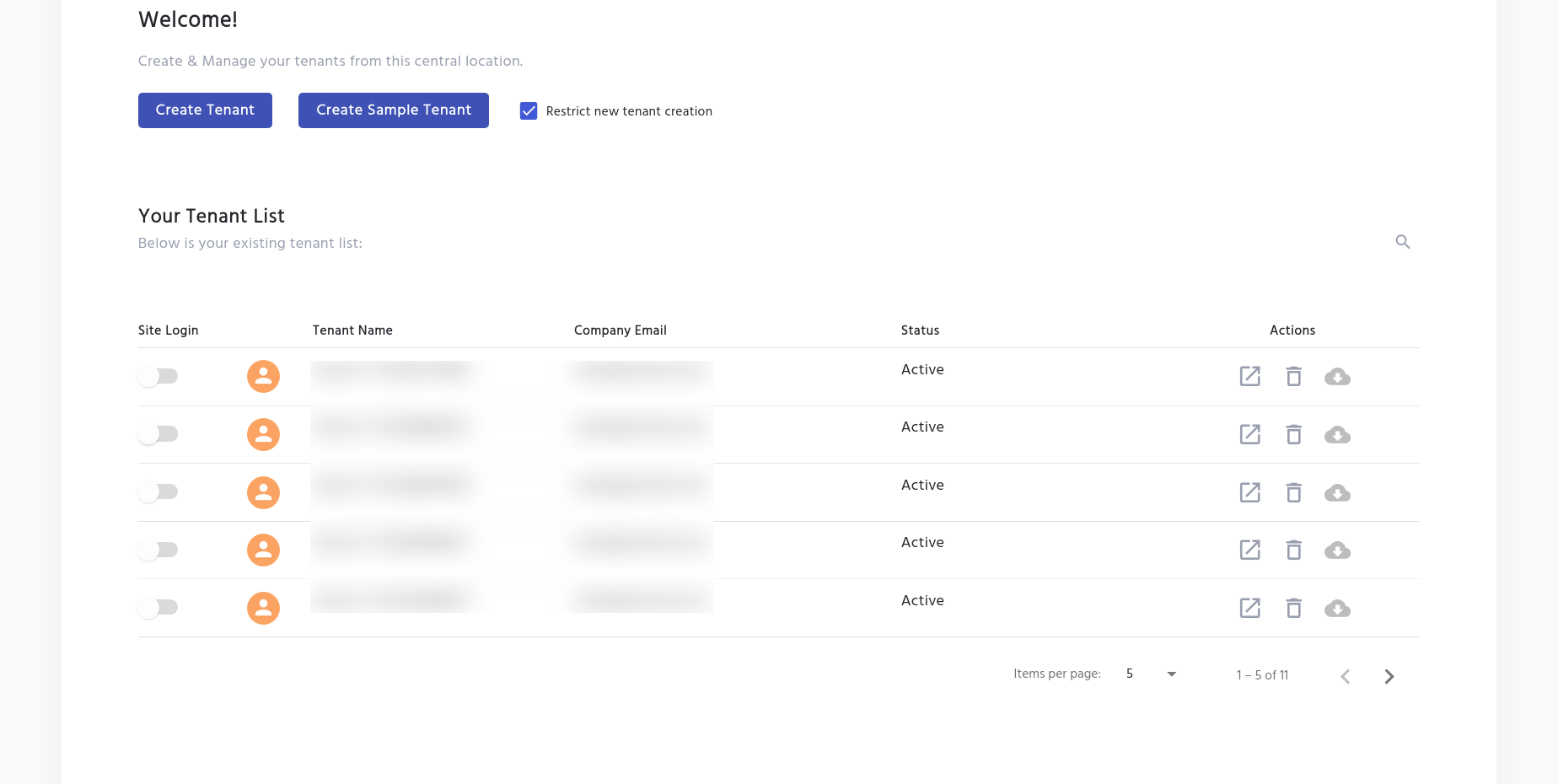Viewport: 1558px width, 784px height.
Task: Click the second row user avatar icon
Action: [263, 434]
